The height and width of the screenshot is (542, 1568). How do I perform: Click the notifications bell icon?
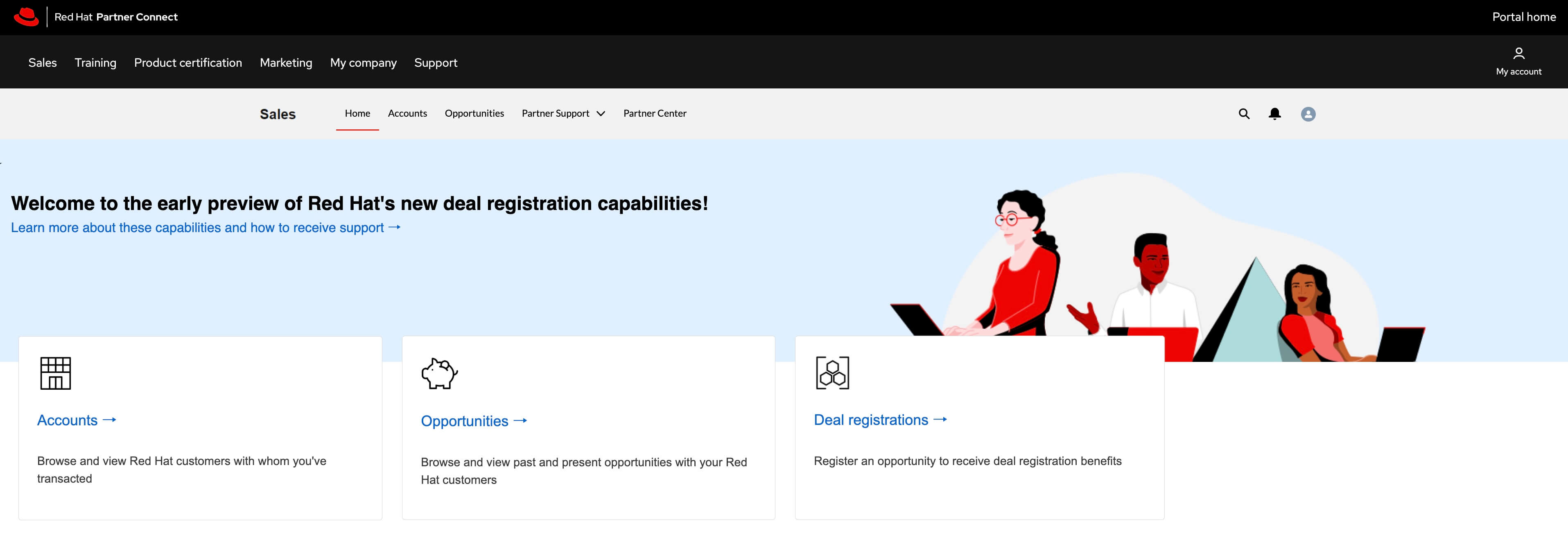[x=1274, y=114]
